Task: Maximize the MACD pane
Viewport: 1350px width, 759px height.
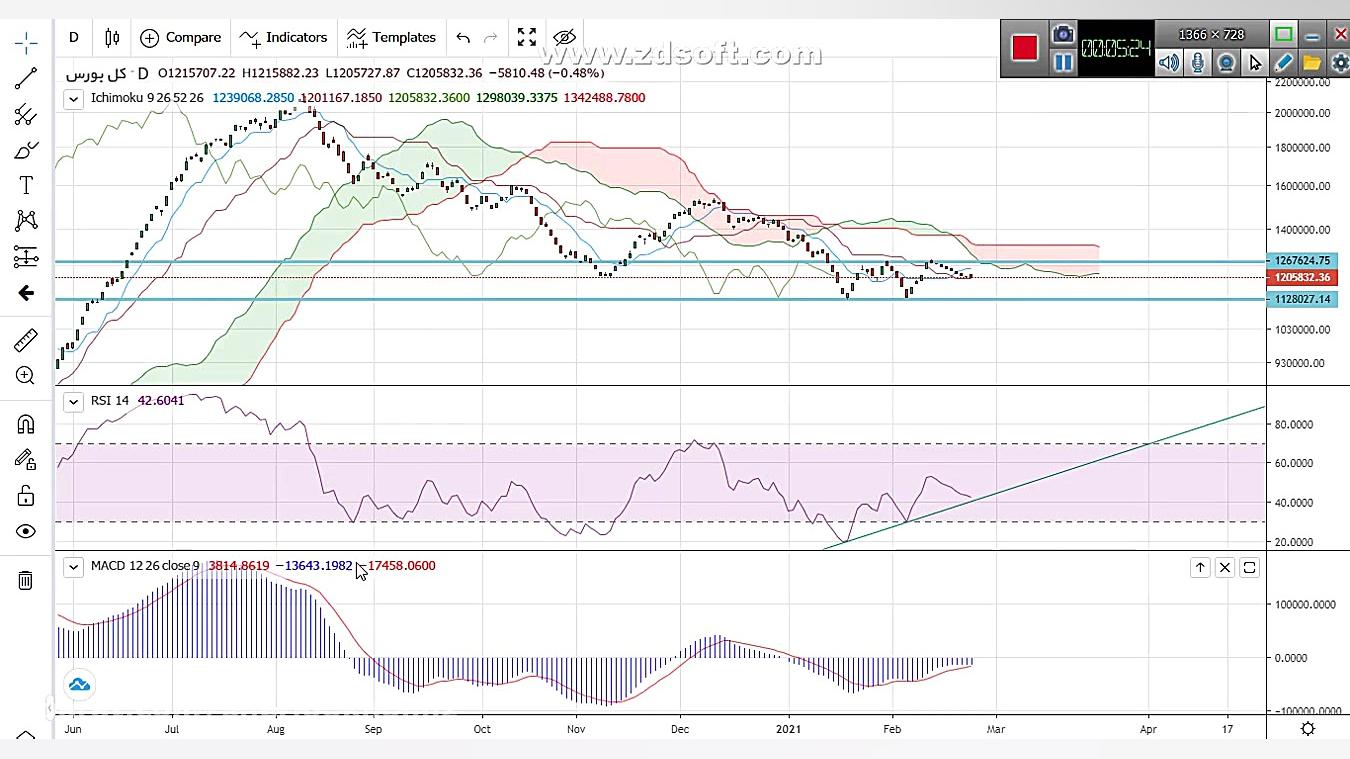Action: tap(1250, 568)
